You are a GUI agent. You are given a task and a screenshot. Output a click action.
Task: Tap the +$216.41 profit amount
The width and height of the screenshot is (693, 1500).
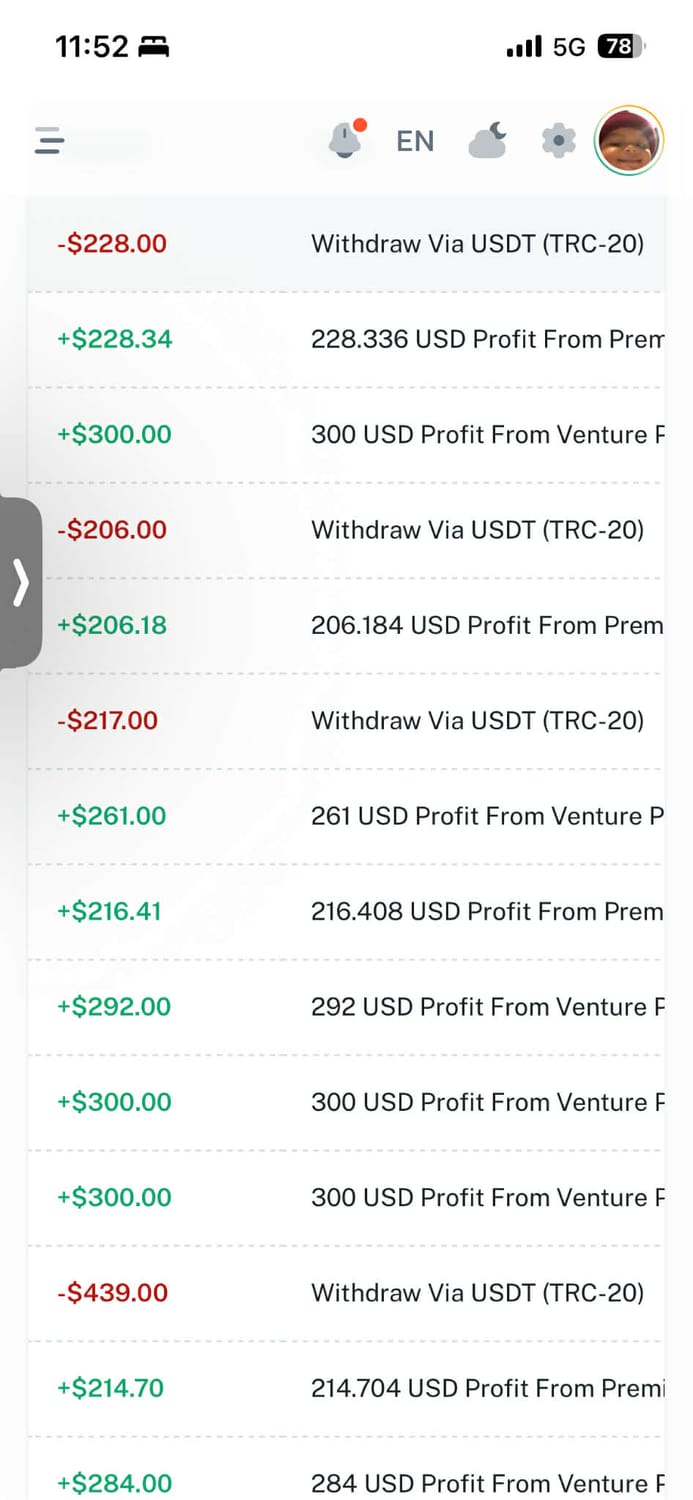tap(109, 911)
